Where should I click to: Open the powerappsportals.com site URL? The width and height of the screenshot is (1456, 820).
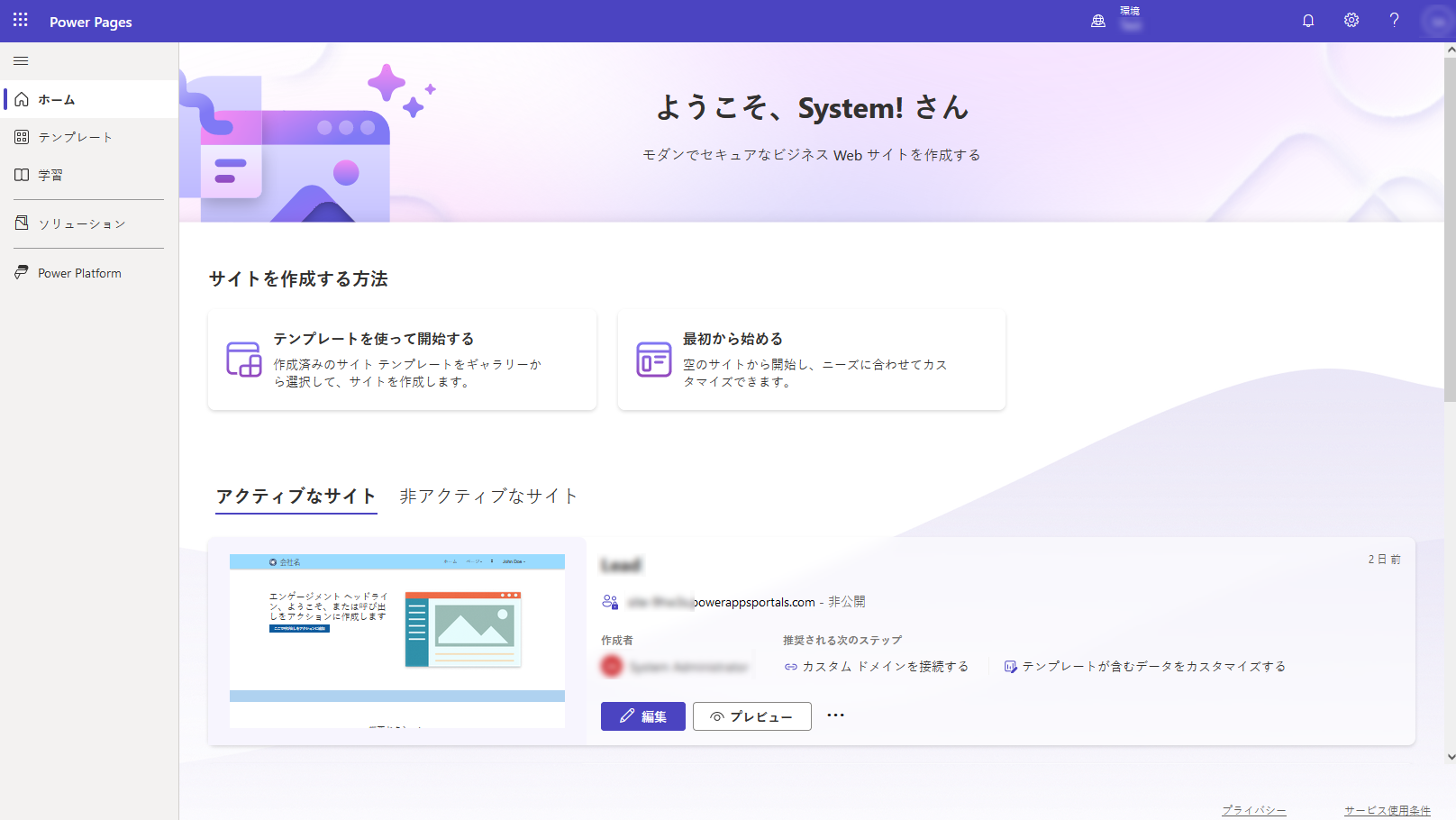pos(721,602)
